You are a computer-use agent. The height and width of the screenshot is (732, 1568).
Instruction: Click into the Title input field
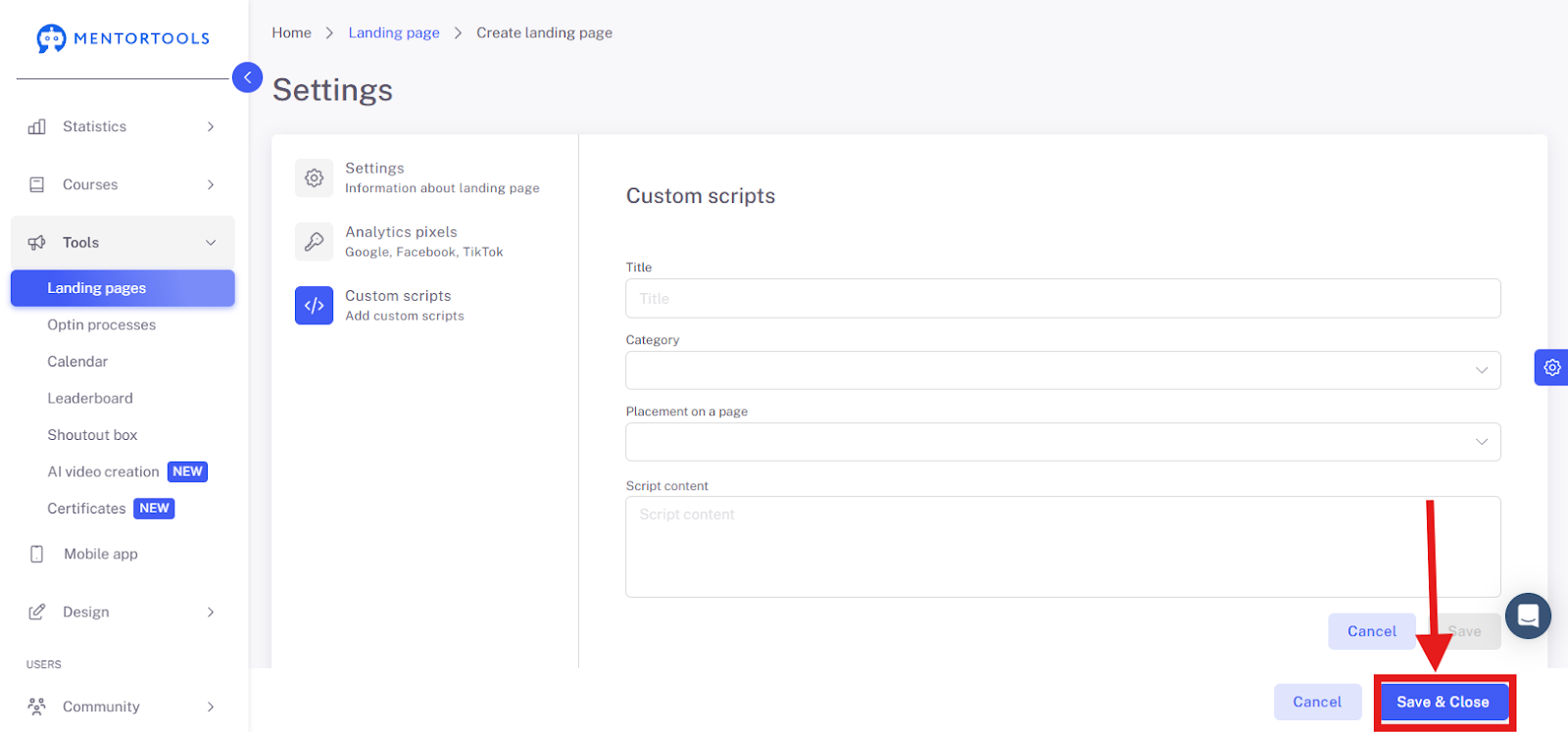click(1063, 298)
